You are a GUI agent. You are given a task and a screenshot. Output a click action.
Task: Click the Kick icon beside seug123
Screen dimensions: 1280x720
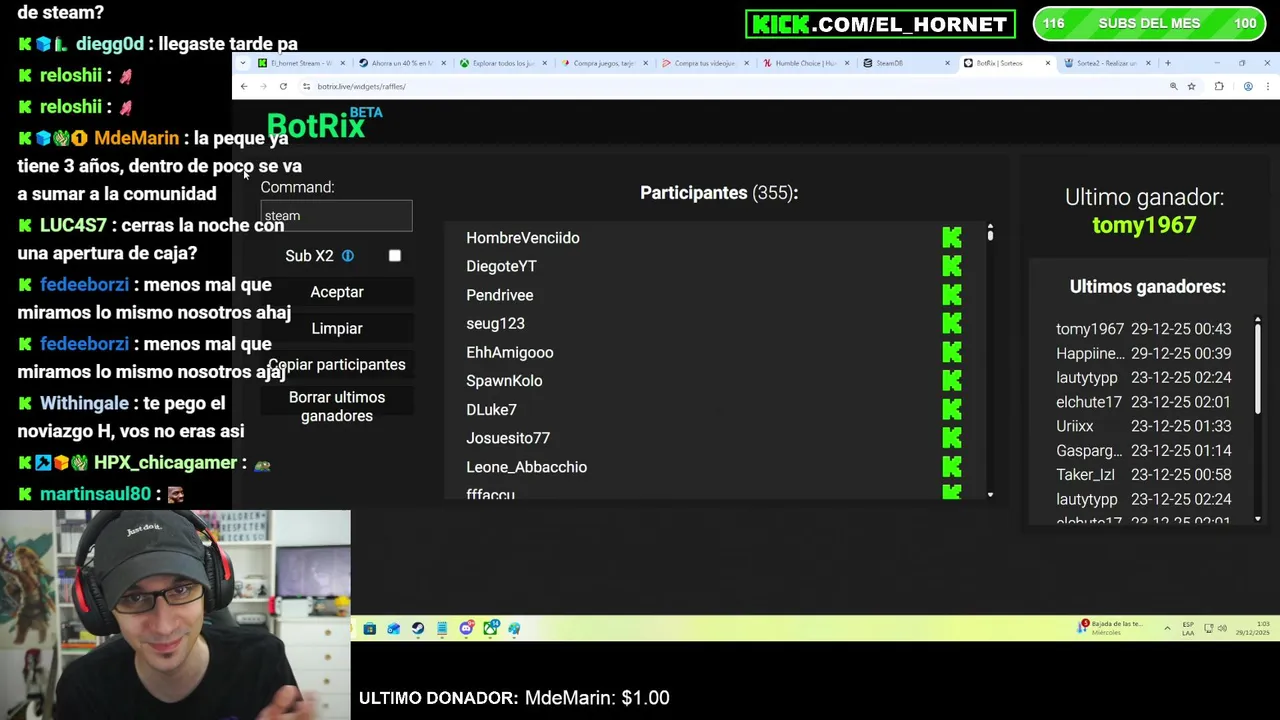952,324
